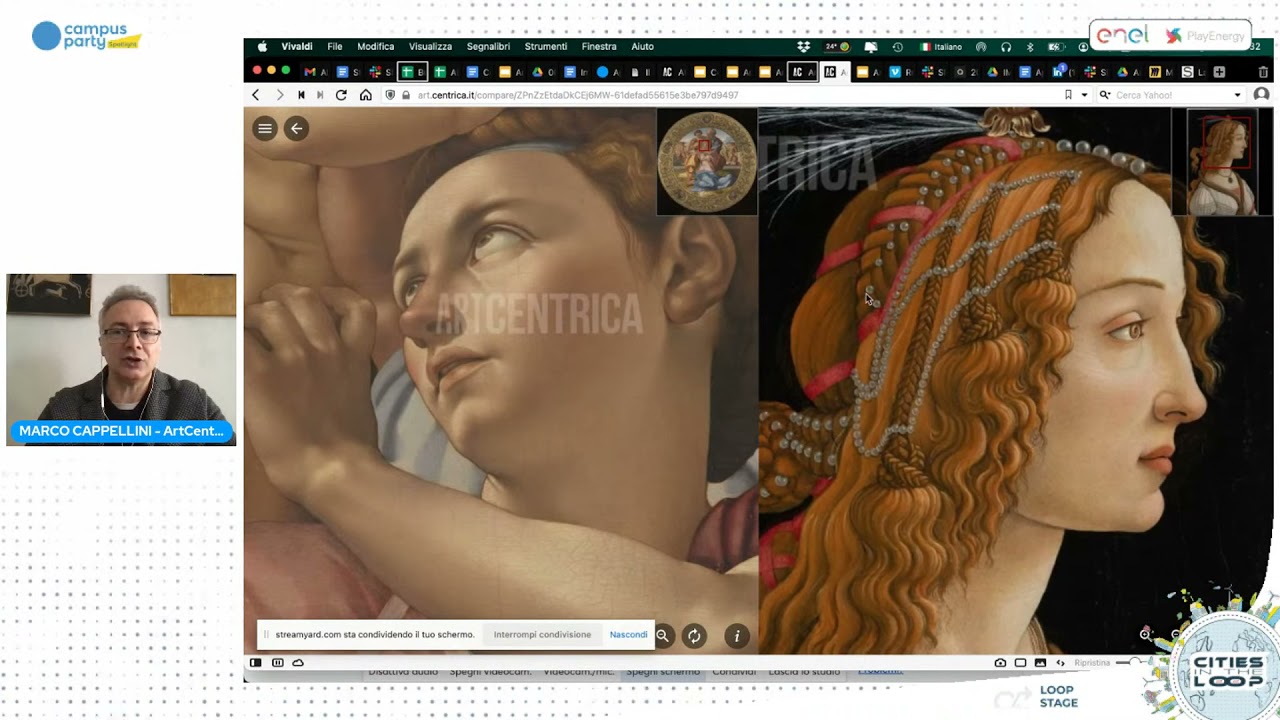Click the magnifier icon beside Nascondi

click(x=662, y=636)
